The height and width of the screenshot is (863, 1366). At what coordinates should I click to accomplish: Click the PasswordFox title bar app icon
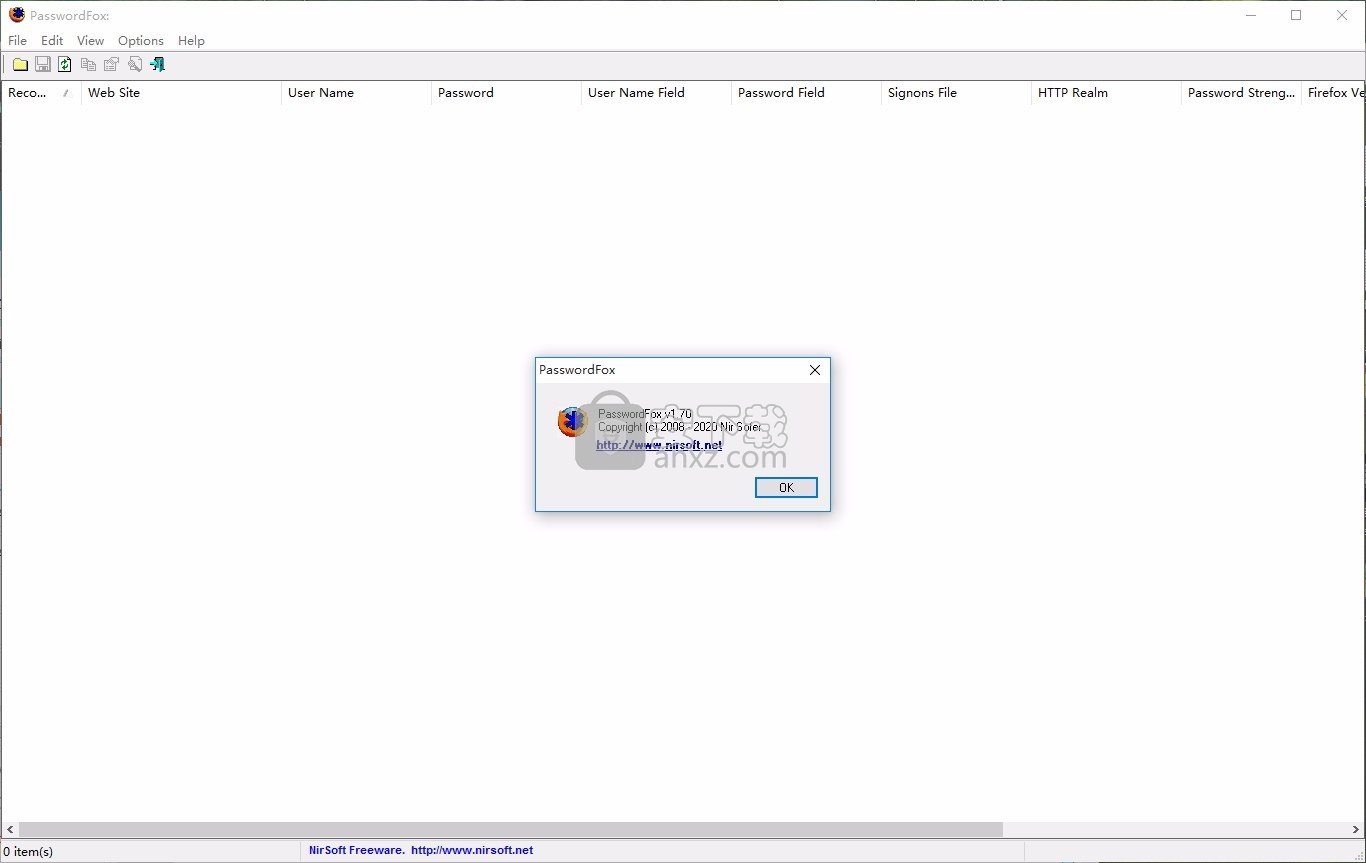(x=17, y=15)
